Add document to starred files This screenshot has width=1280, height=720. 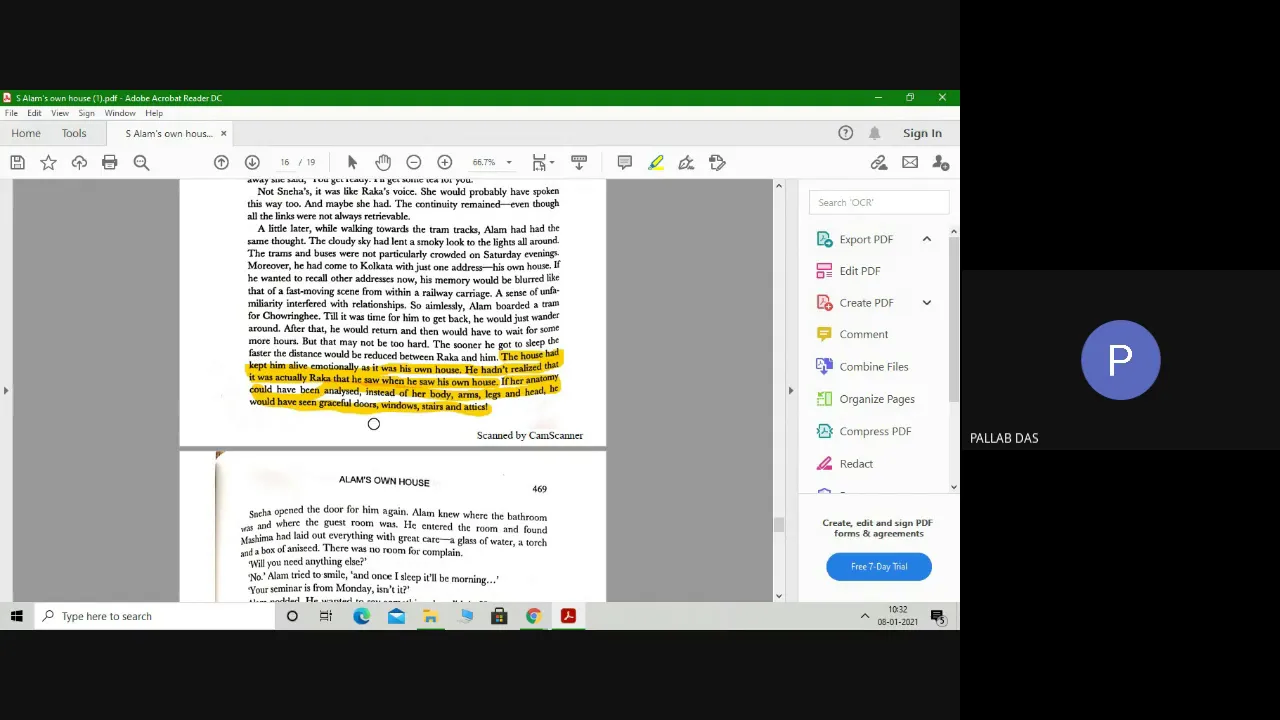point(48,162)
